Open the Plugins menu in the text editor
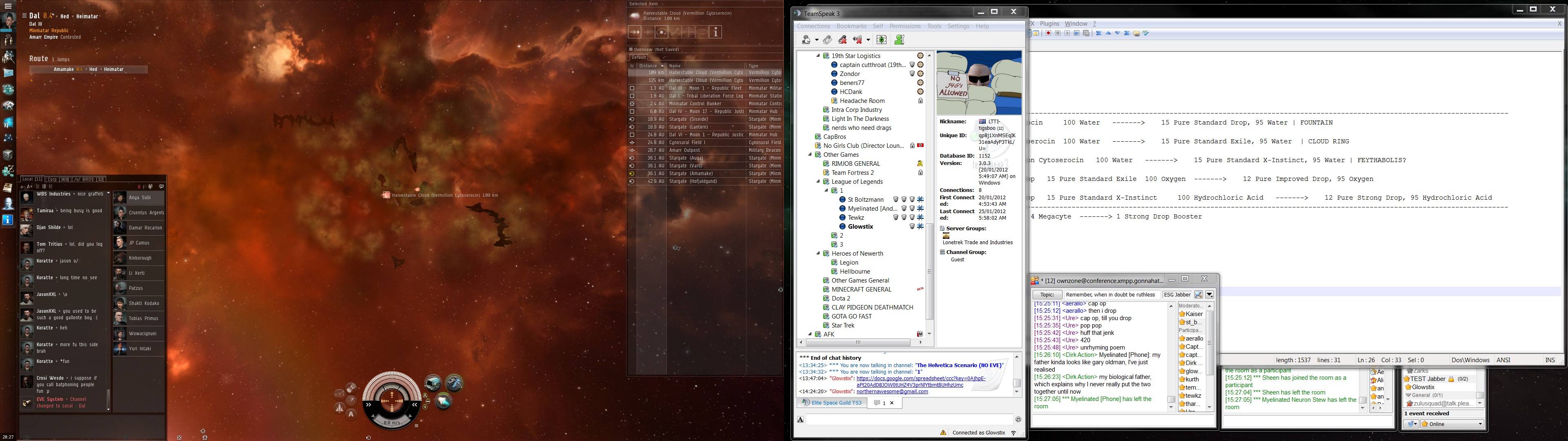Viewport: 1568px width, 441px height. coord(1049,24)
